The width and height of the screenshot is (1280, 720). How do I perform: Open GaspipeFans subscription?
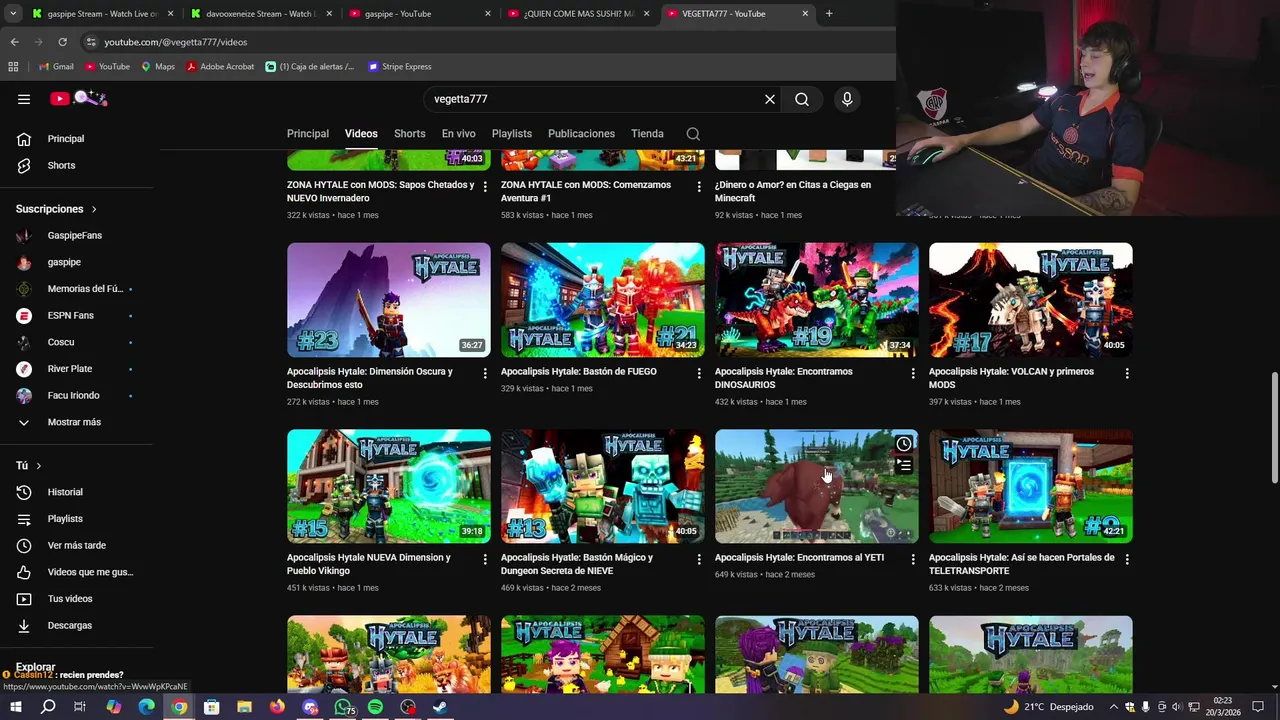[76, 235]
